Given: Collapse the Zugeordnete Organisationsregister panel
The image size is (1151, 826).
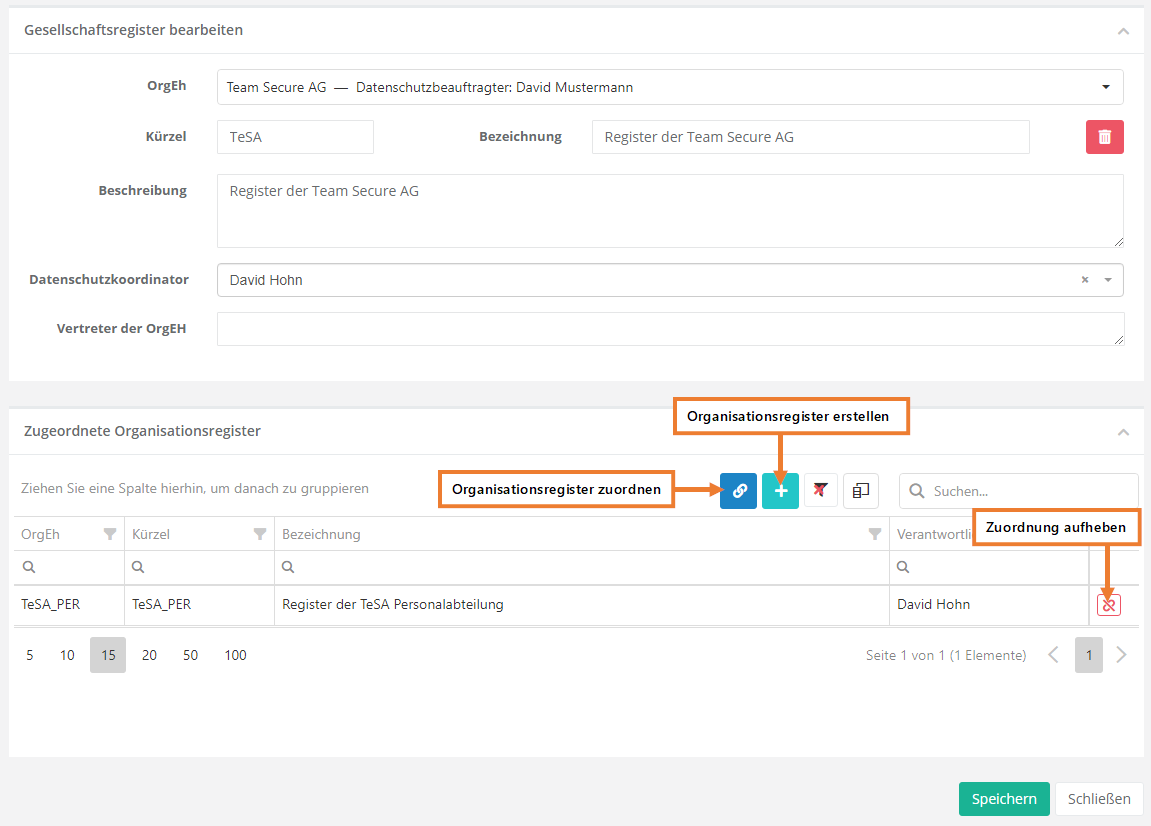Looking at the screenshot, I should click(1123, 432).
